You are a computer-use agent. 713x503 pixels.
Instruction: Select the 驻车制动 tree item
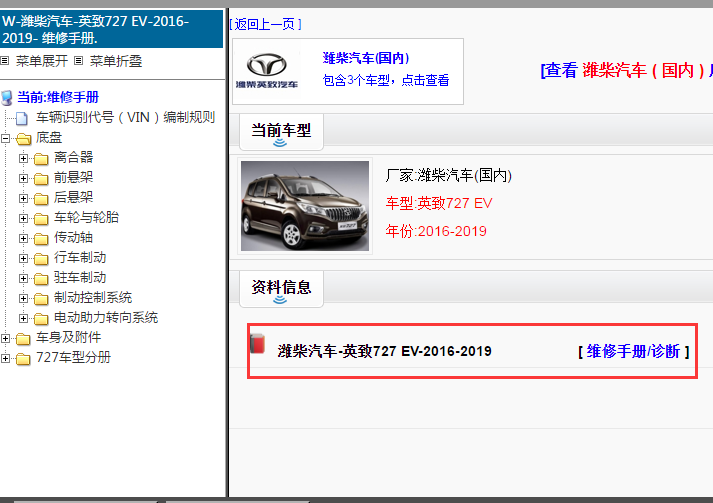click(80, 277)
